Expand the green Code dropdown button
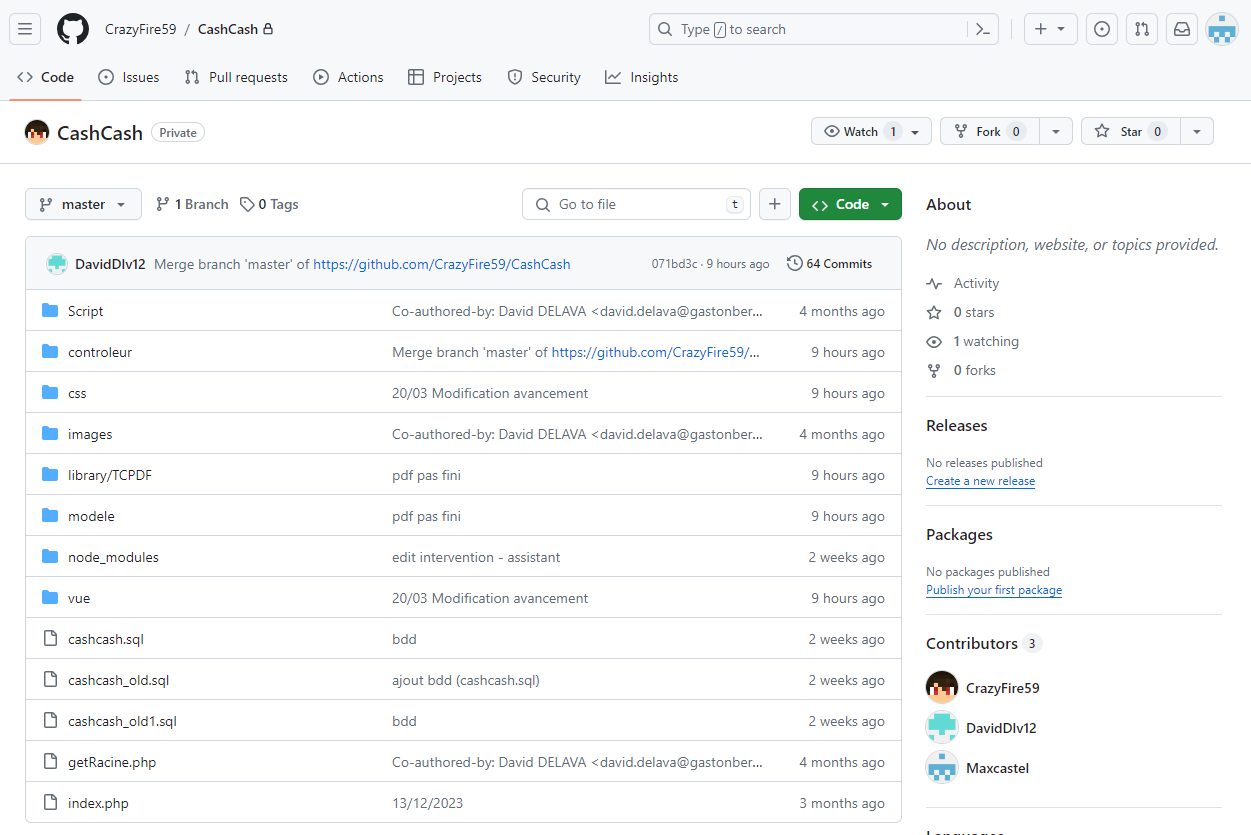 tap(850, 204)
